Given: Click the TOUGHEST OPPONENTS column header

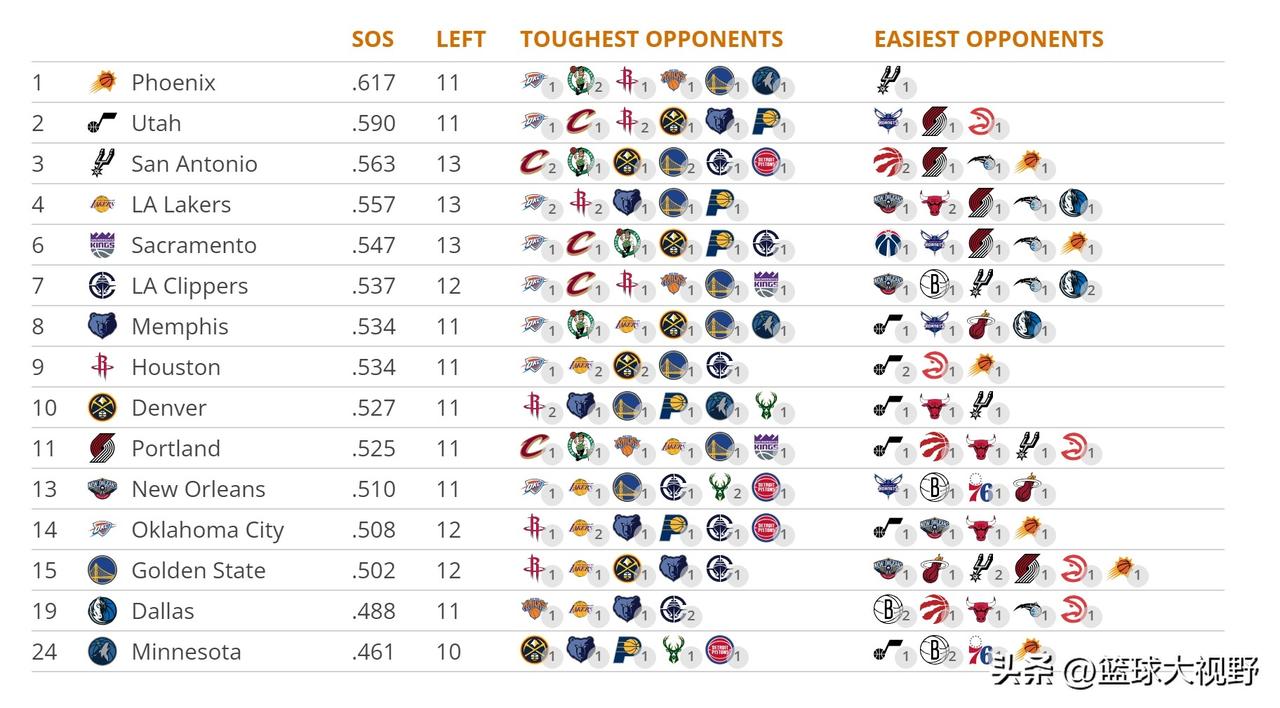Looking at the screenshot, I should (x=651, y=40).
